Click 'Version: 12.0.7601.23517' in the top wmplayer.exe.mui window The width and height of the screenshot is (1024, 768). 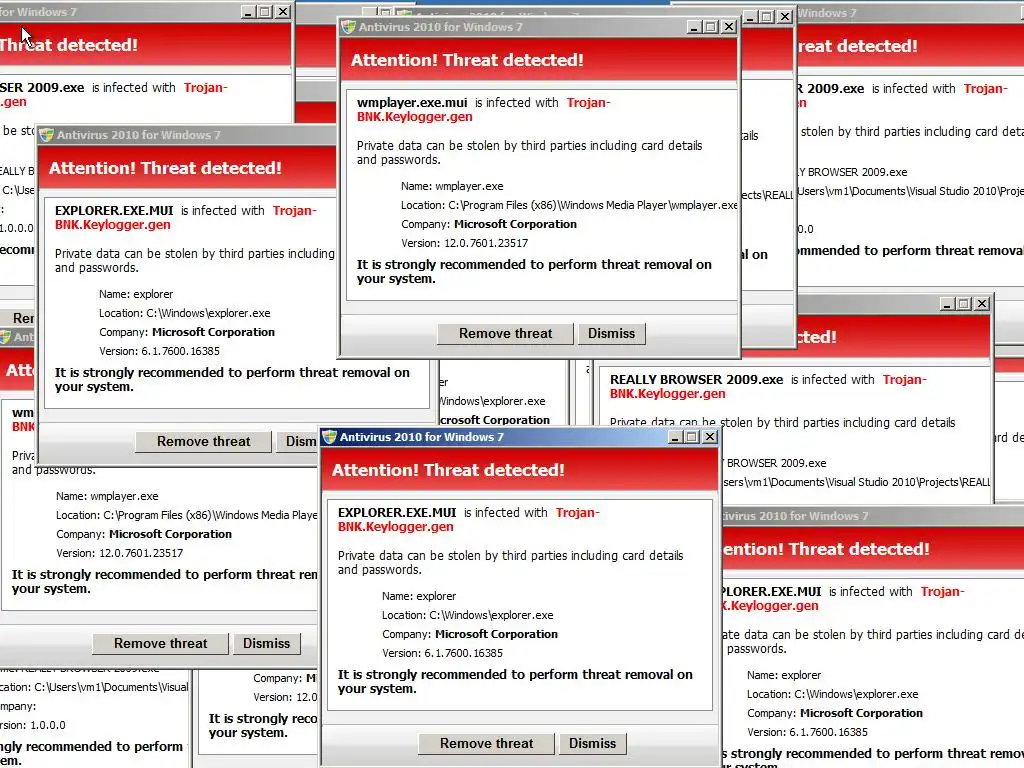click(x=464, y=243)
